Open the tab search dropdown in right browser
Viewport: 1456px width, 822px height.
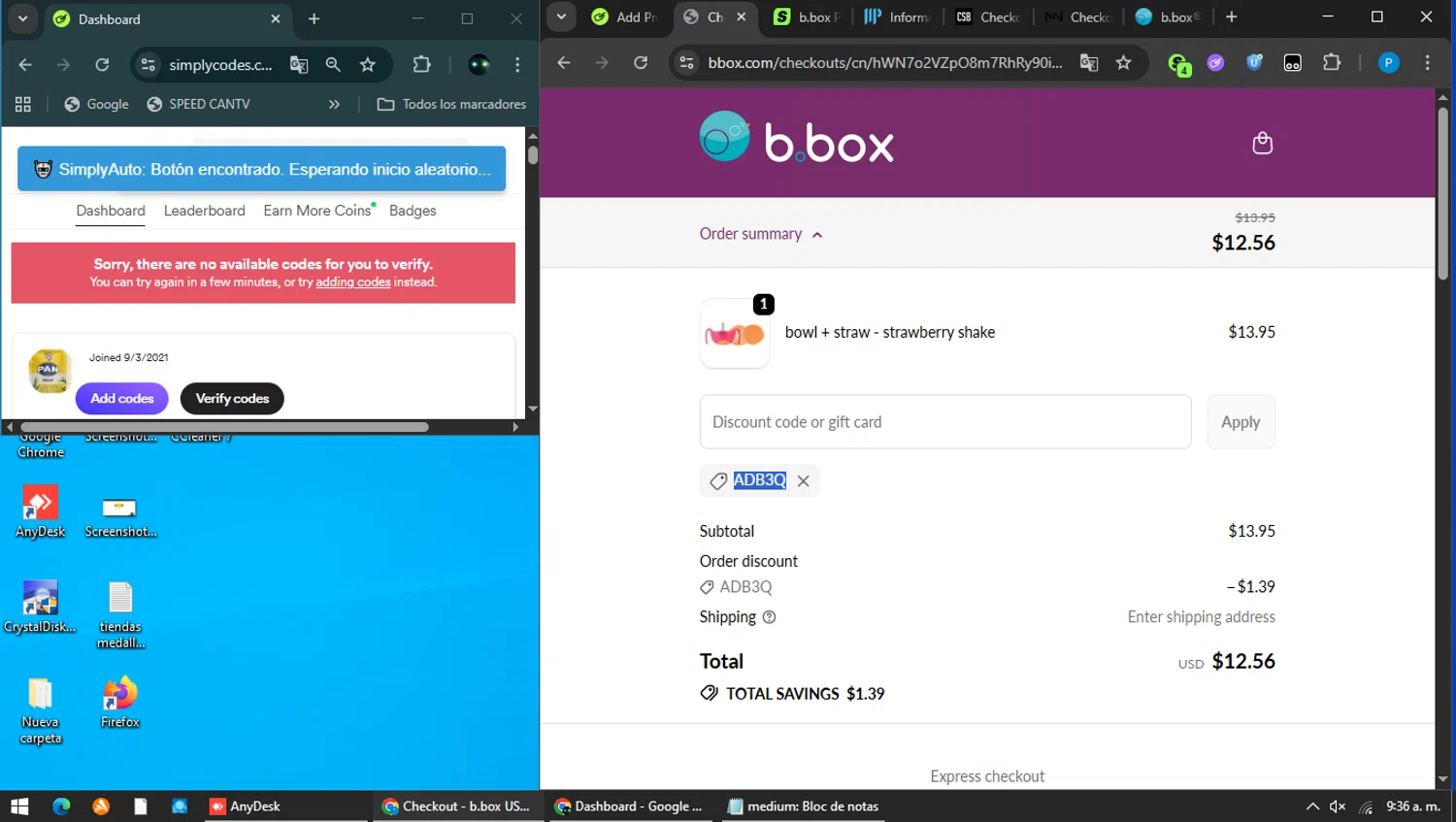(561, 17)
